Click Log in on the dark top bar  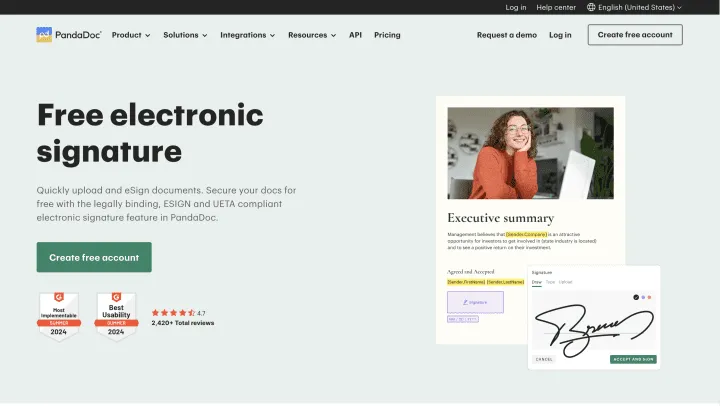pos(516,7)
